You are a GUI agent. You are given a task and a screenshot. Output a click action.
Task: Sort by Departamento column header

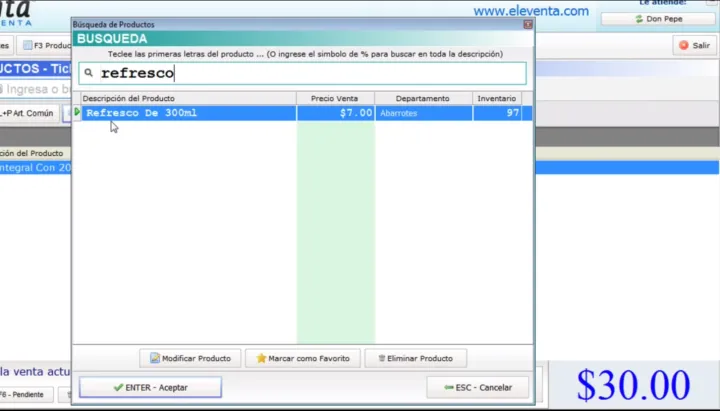pyautogui.click(x=422, y=98)
